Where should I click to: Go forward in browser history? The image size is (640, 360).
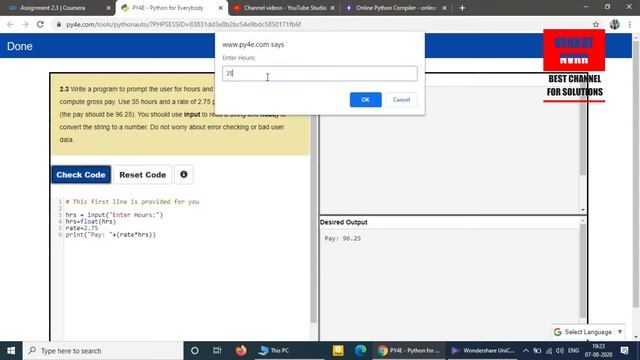point(25,24)
